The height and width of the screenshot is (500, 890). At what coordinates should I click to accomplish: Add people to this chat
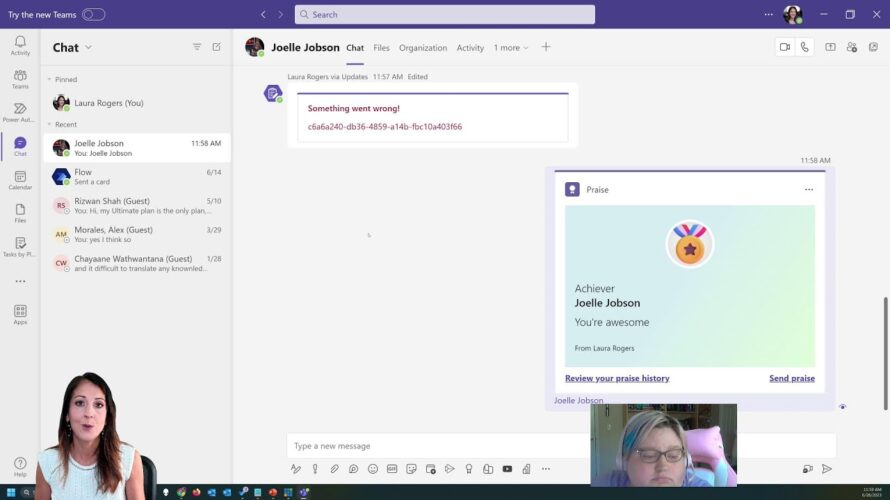coord(851,47)
